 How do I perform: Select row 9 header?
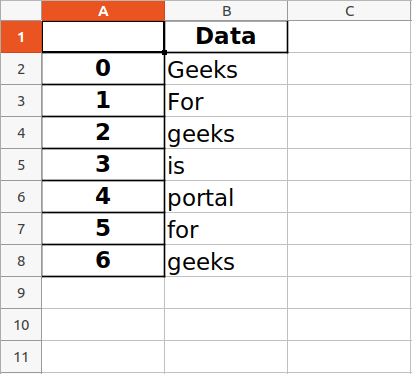point(21,293)
